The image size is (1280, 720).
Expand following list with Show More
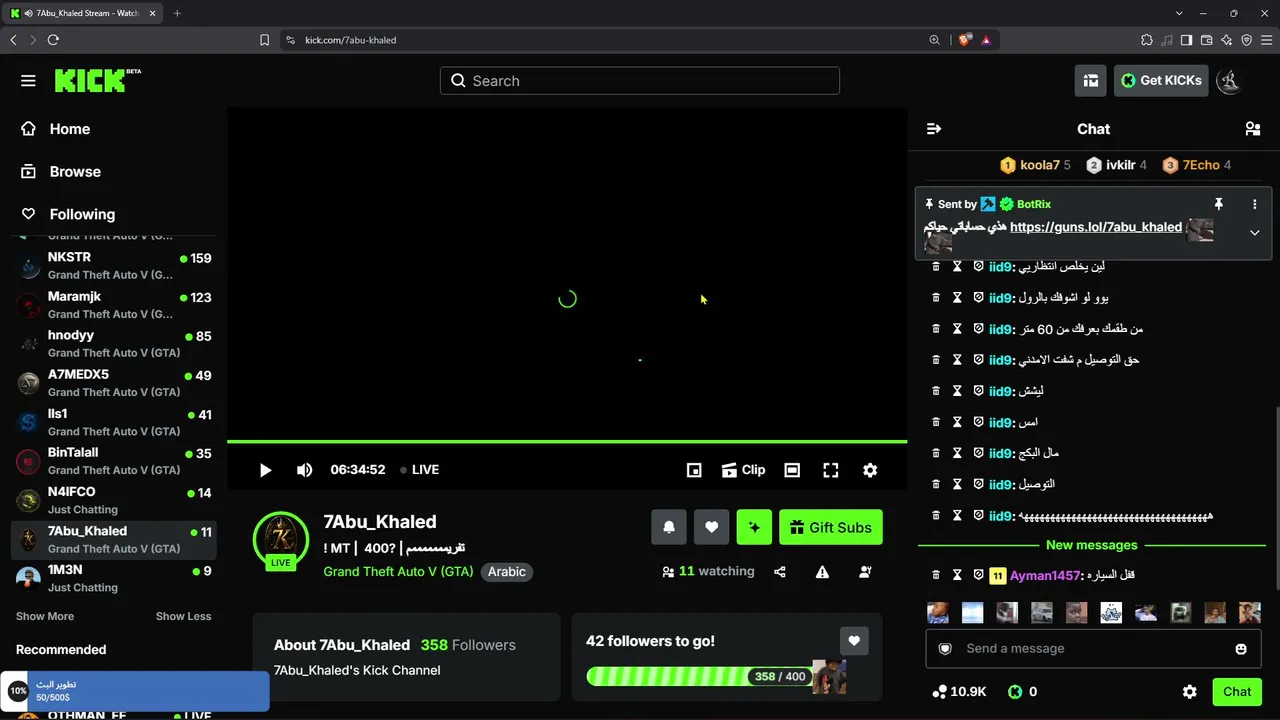click(45, 617)
